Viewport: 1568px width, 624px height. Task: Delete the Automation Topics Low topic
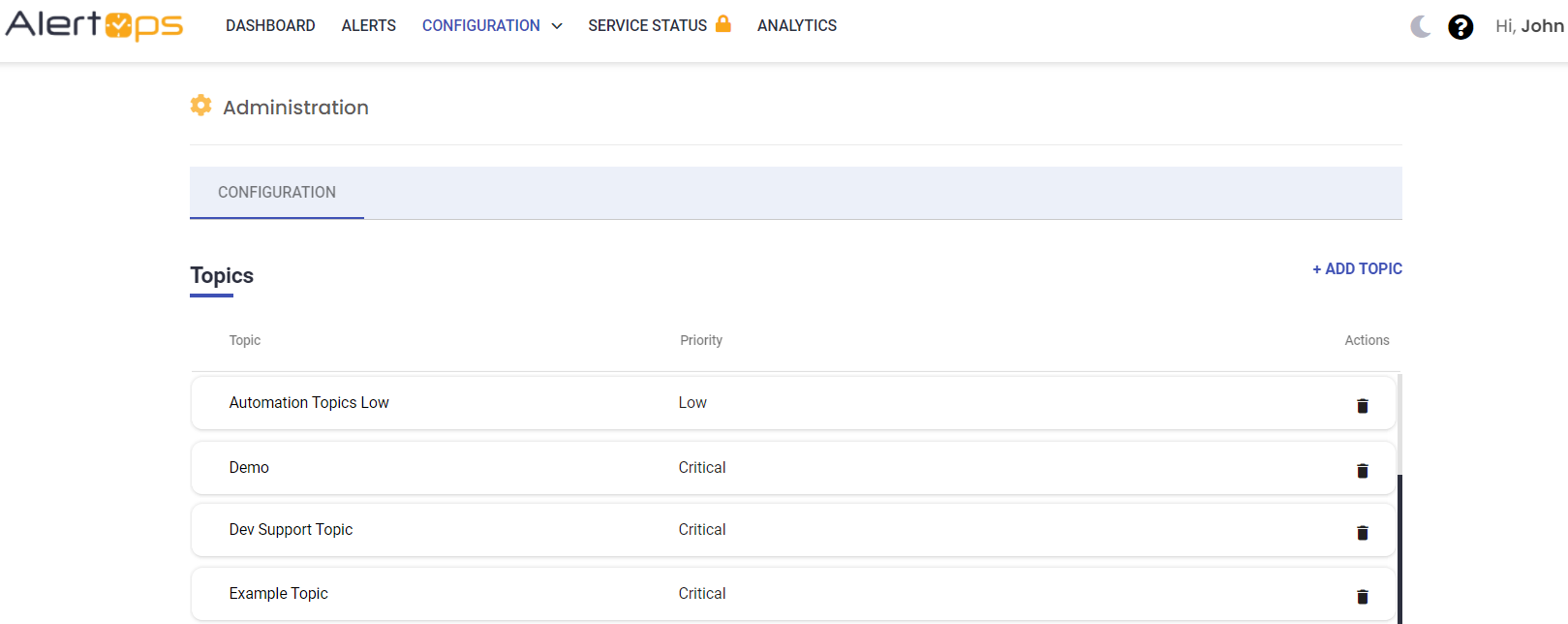click(1362, 406)
